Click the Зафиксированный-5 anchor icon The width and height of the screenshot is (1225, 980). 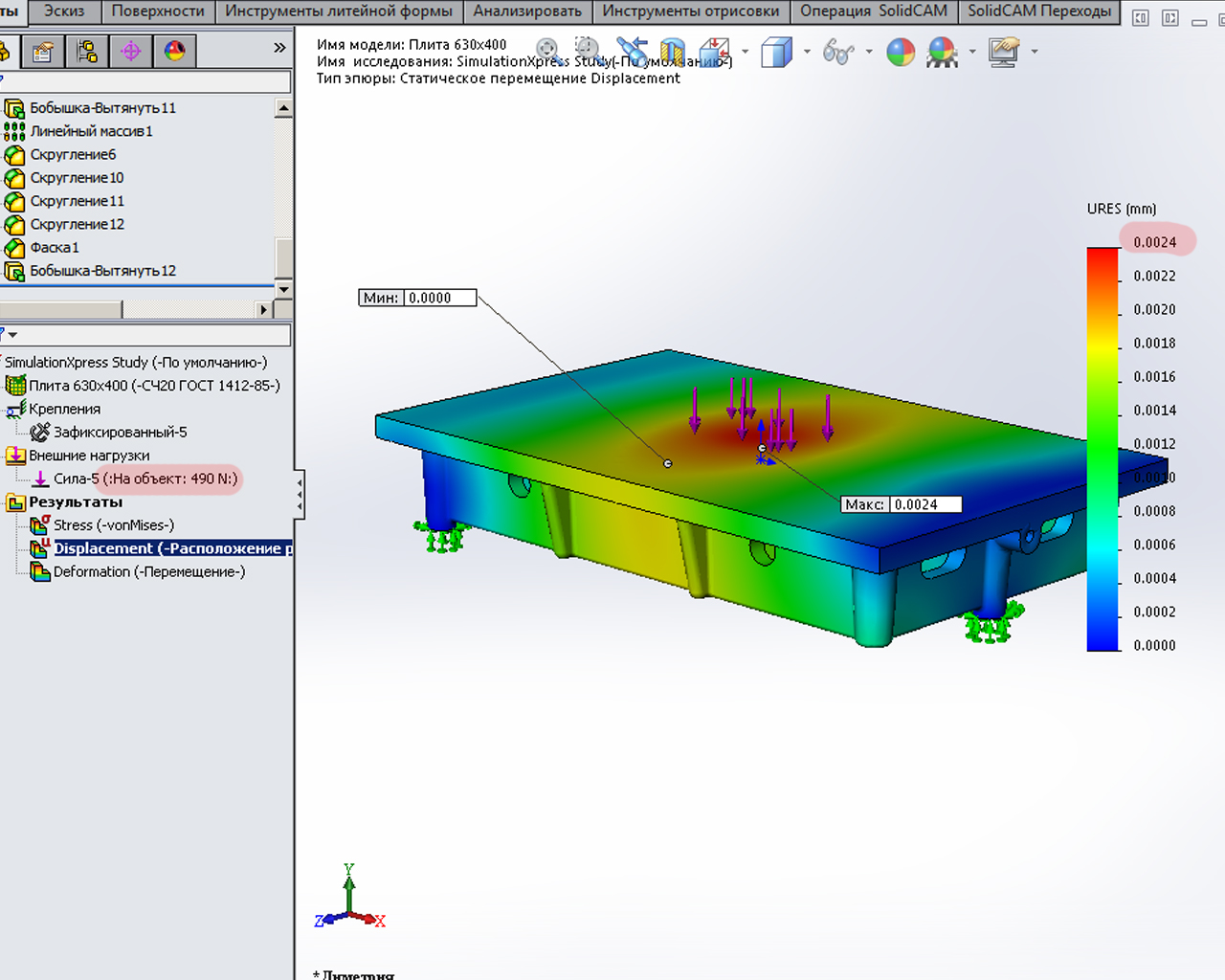click(40, 433)
